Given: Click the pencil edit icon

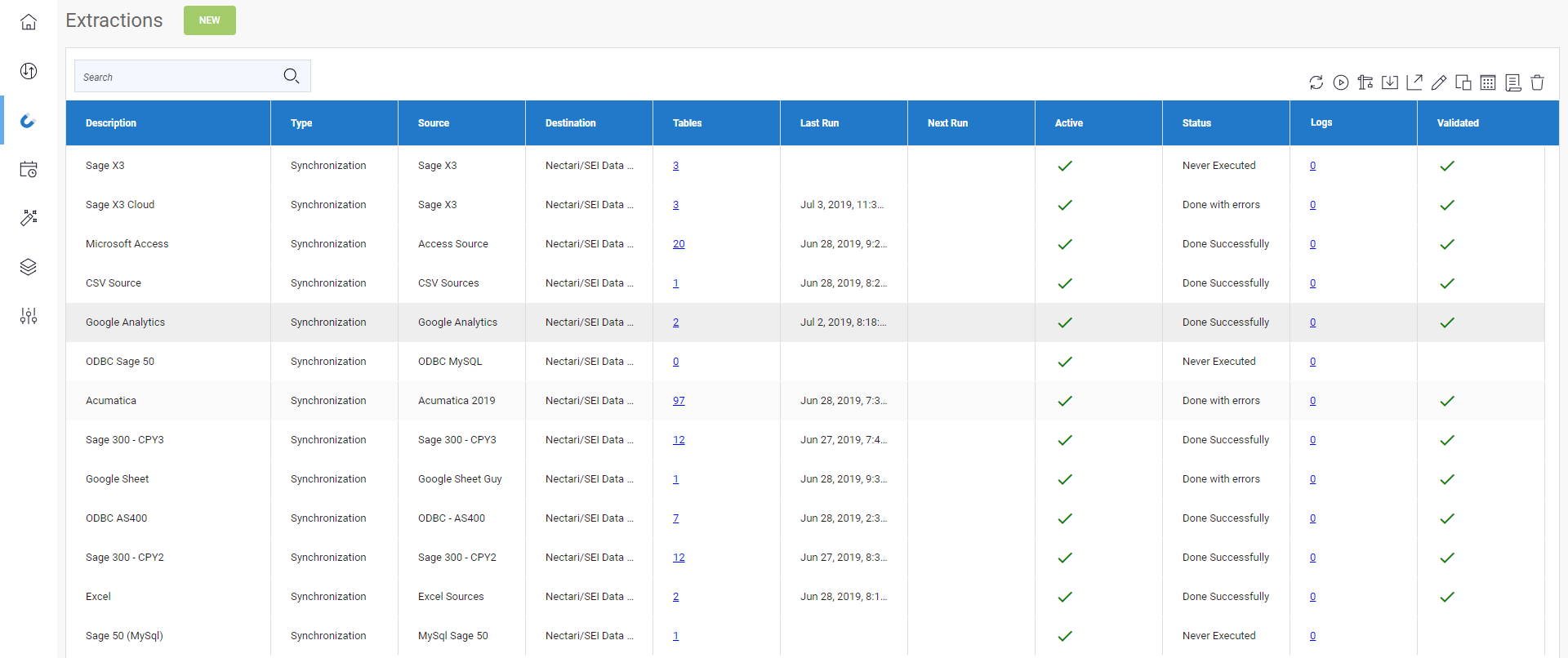Looking at the screenshot, I should click(x=1439, y=82).
